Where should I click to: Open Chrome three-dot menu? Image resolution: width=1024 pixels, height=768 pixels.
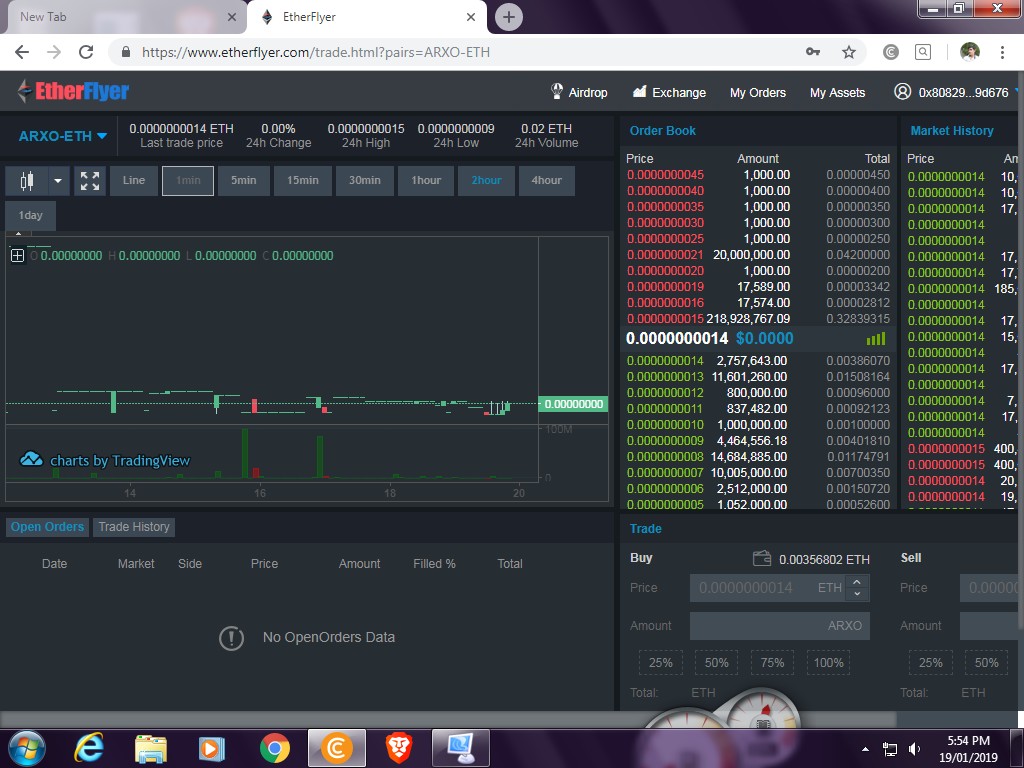click(x=1002, y=52)
